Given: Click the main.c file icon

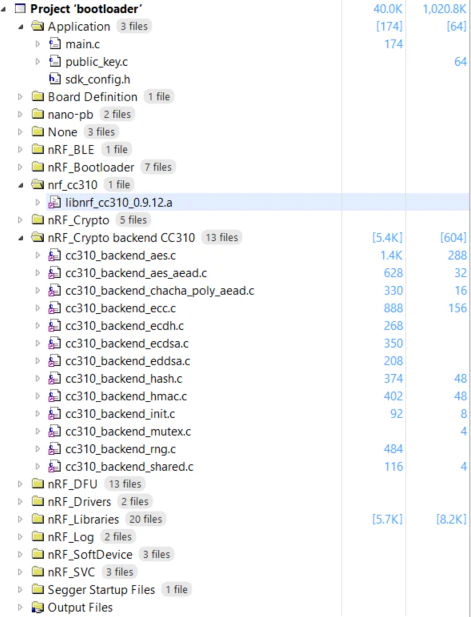Looking at the screenshot, I should tap(54, 44).
